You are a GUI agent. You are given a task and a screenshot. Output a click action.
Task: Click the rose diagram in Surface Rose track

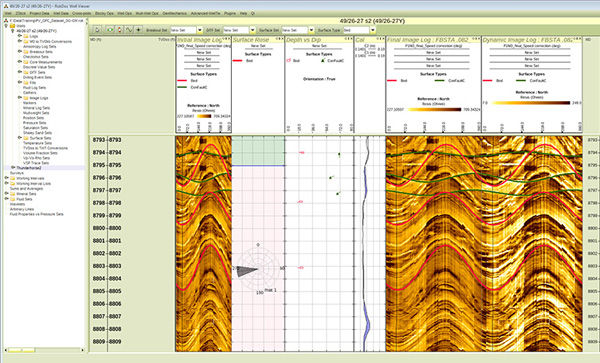pyautogui.click(x=258, y=269)
